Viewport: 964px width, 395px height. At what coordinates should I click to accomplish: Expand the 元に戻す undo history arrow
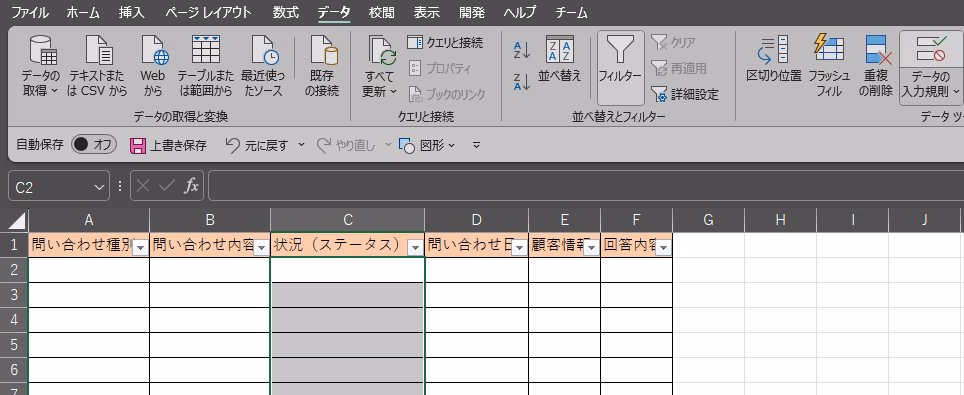point(301,145)
